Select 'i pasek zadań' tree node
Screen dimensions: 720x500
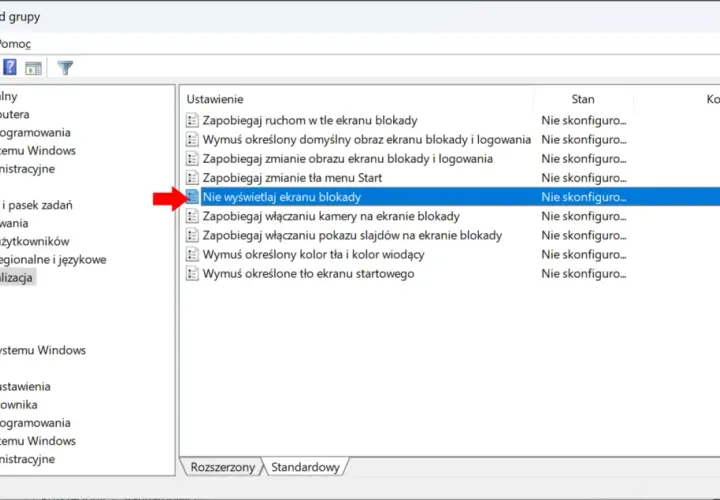[x=37, y=205]
